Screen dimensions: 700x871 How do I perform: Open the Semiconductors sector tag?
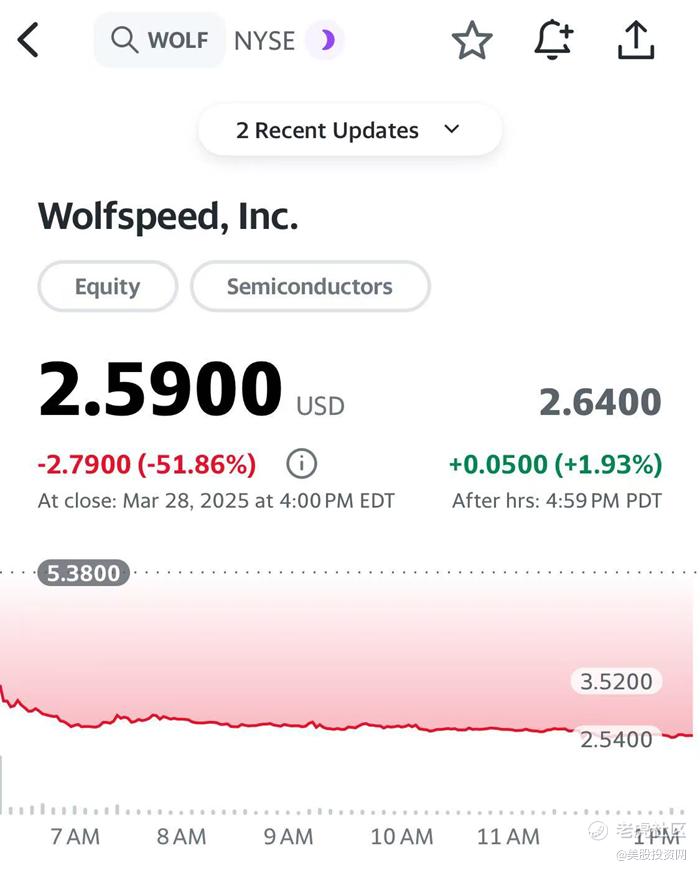[310, 287]
